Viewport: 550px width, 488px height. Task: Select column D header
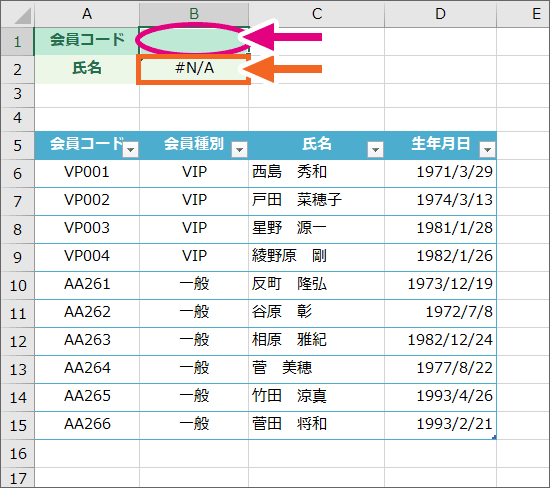tap(441, 14)
